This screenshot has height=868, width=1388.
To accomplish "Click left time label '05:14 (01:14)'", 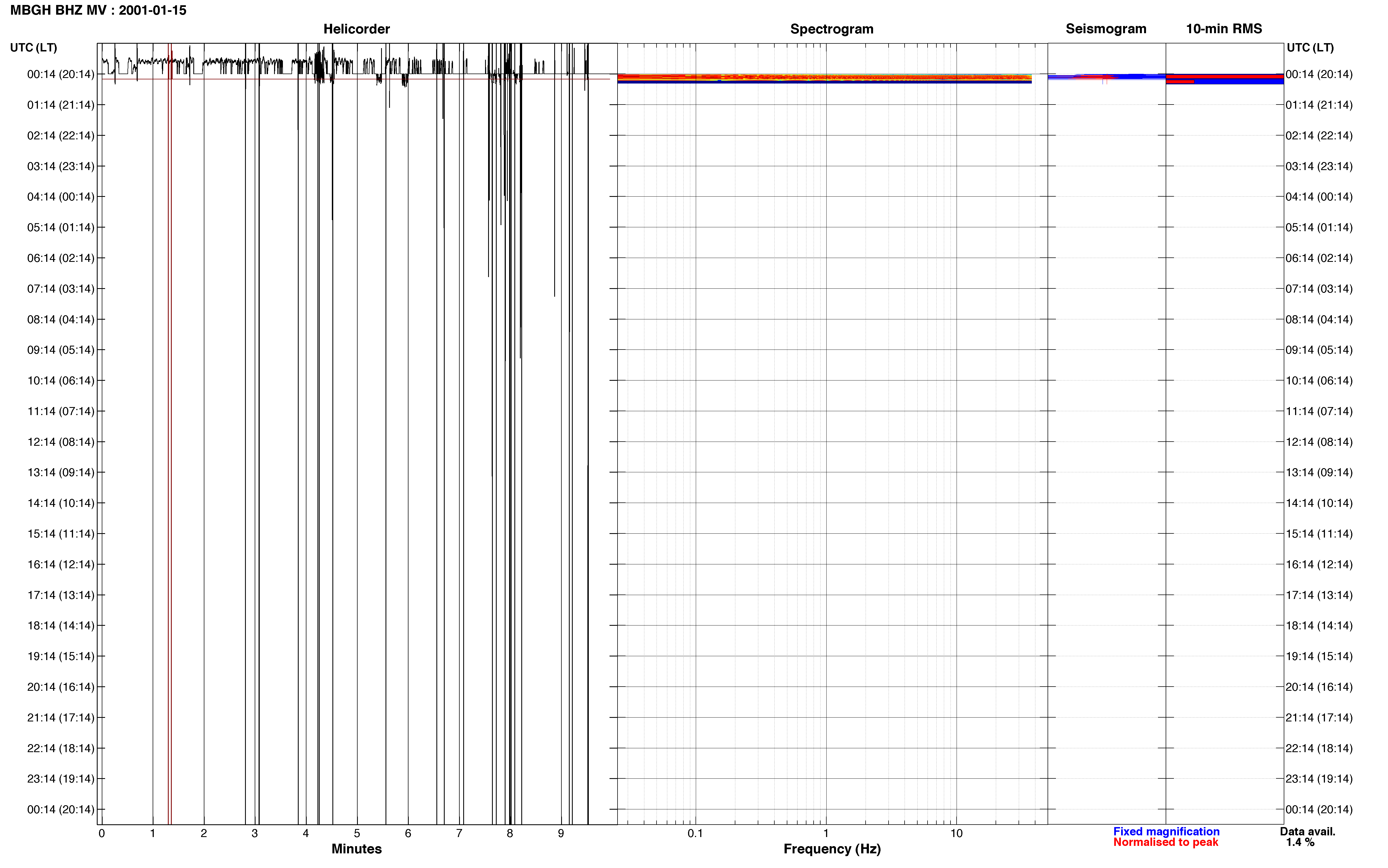I will [x=61, y=227].
